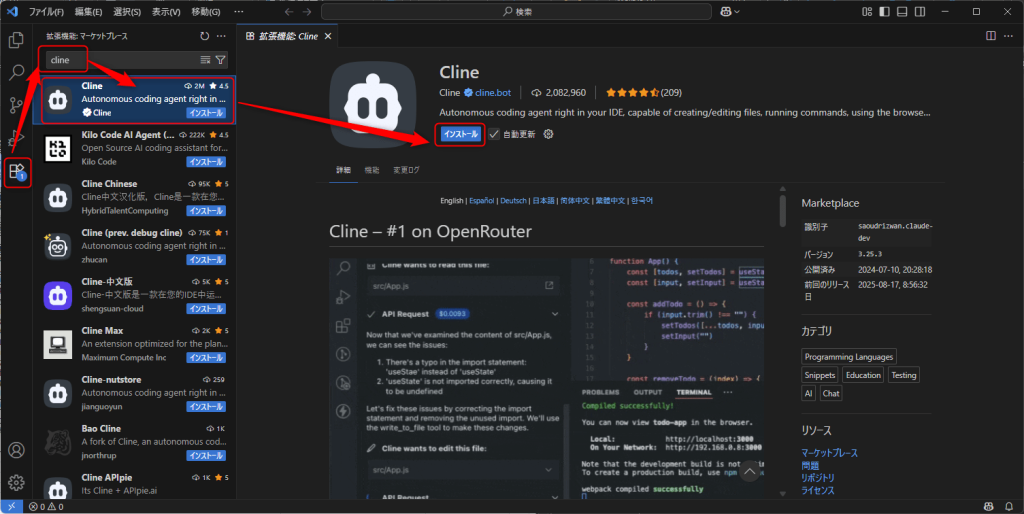Toggle the bottom panel layout icon
This screenshot has height=514, width=1024.
coord(901,12)
